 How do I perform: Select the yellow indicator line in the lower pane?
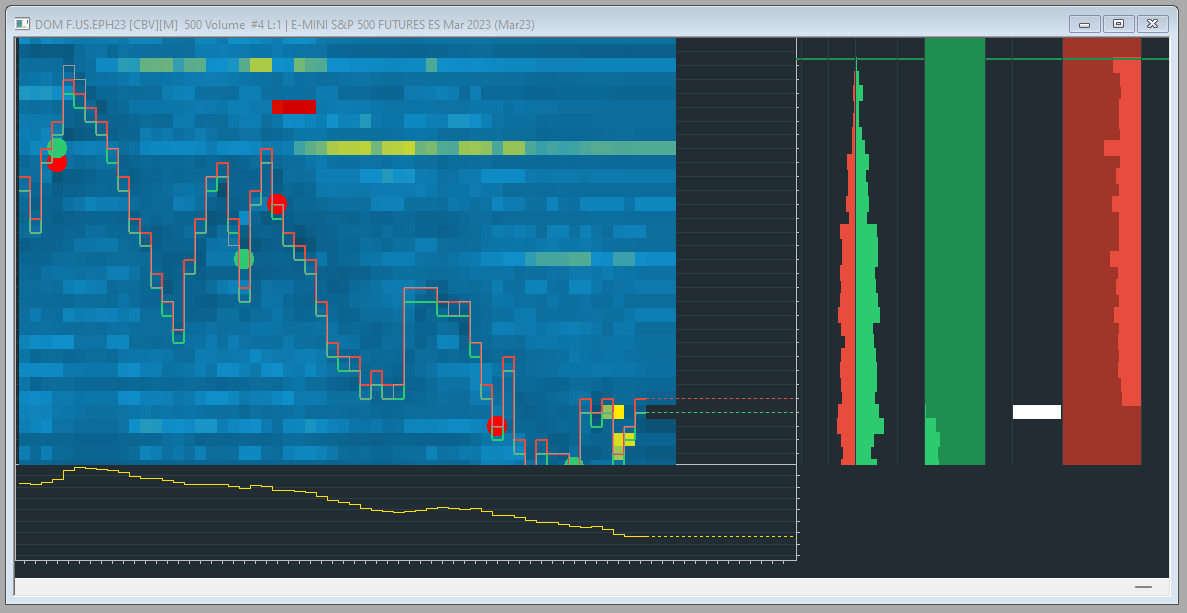click(333, 502)
